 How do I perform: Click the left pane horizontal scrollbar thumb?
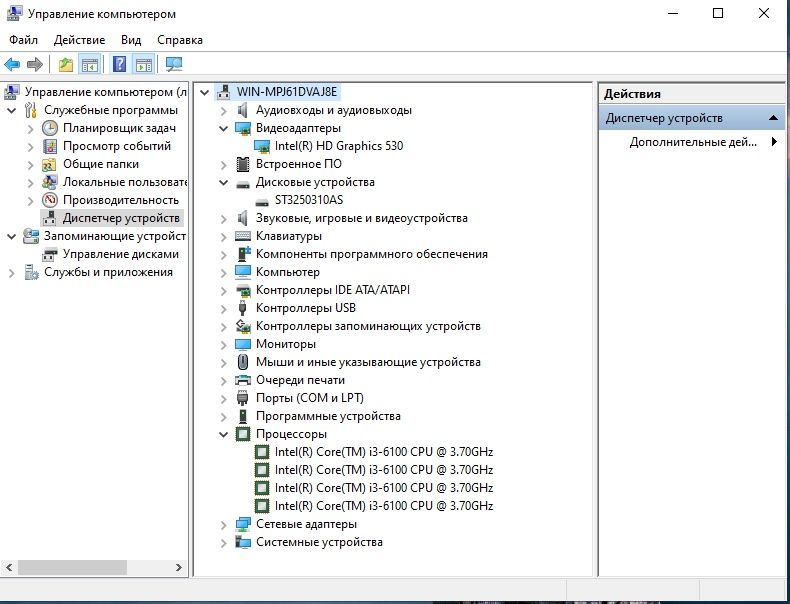(x=72, y=567)
